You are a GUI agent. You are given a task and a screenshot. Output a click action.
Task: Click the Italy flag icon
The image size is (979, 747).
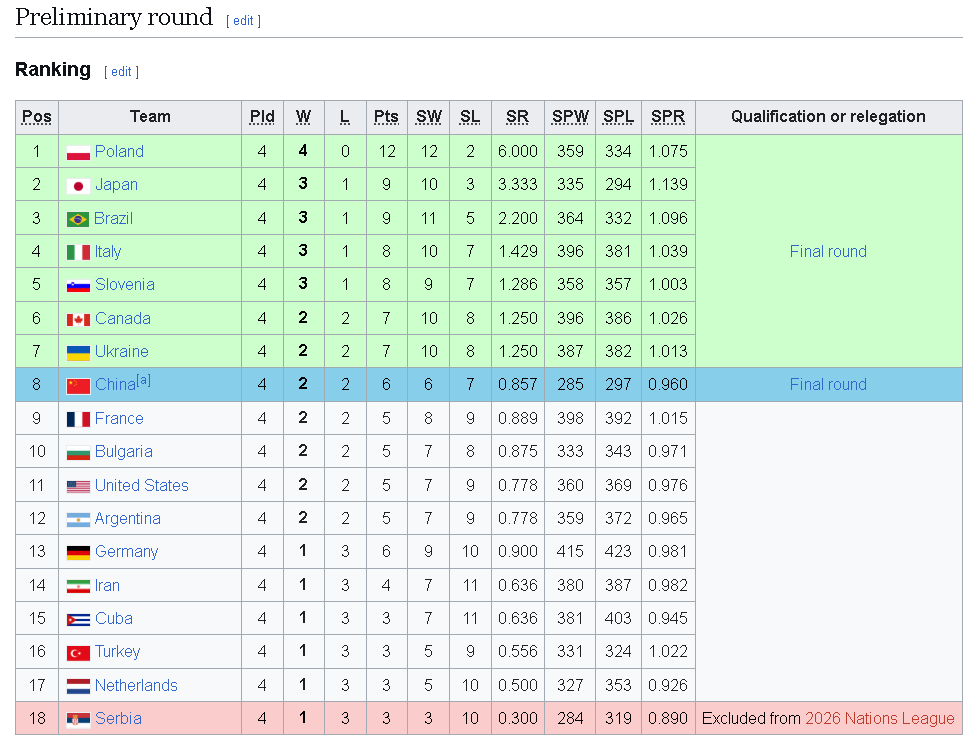pos(78,252)
